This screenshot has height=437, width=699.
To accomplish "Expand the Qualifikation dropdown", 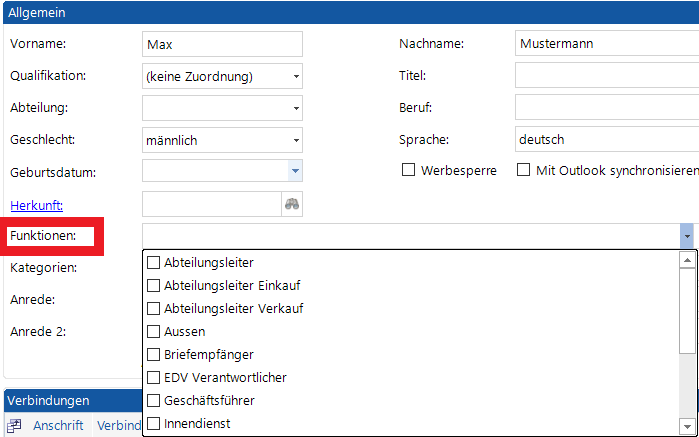I will 296,76.
